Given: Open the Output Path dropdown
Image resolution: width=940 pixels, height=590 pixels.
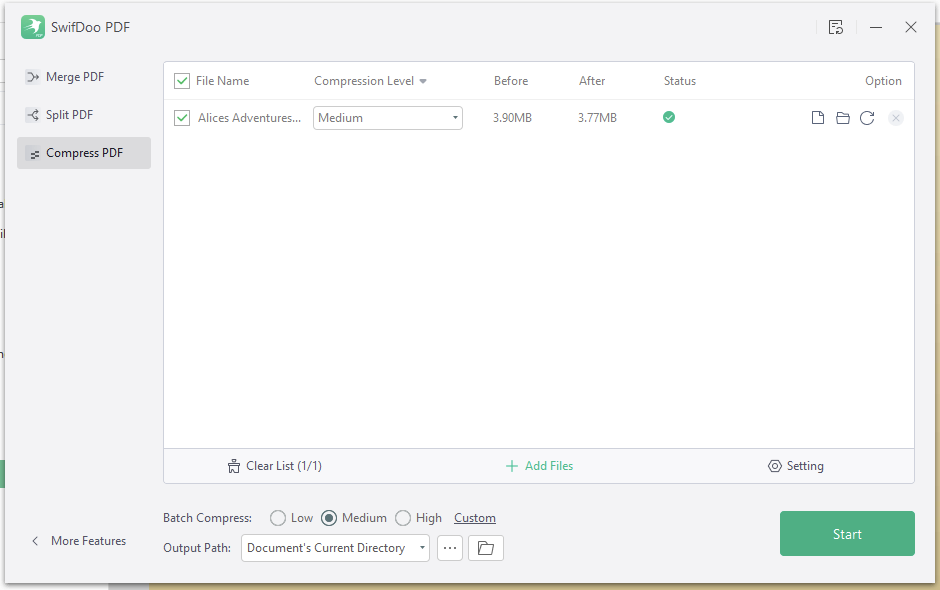Looking at the screenshot, I should coord(335,548).
